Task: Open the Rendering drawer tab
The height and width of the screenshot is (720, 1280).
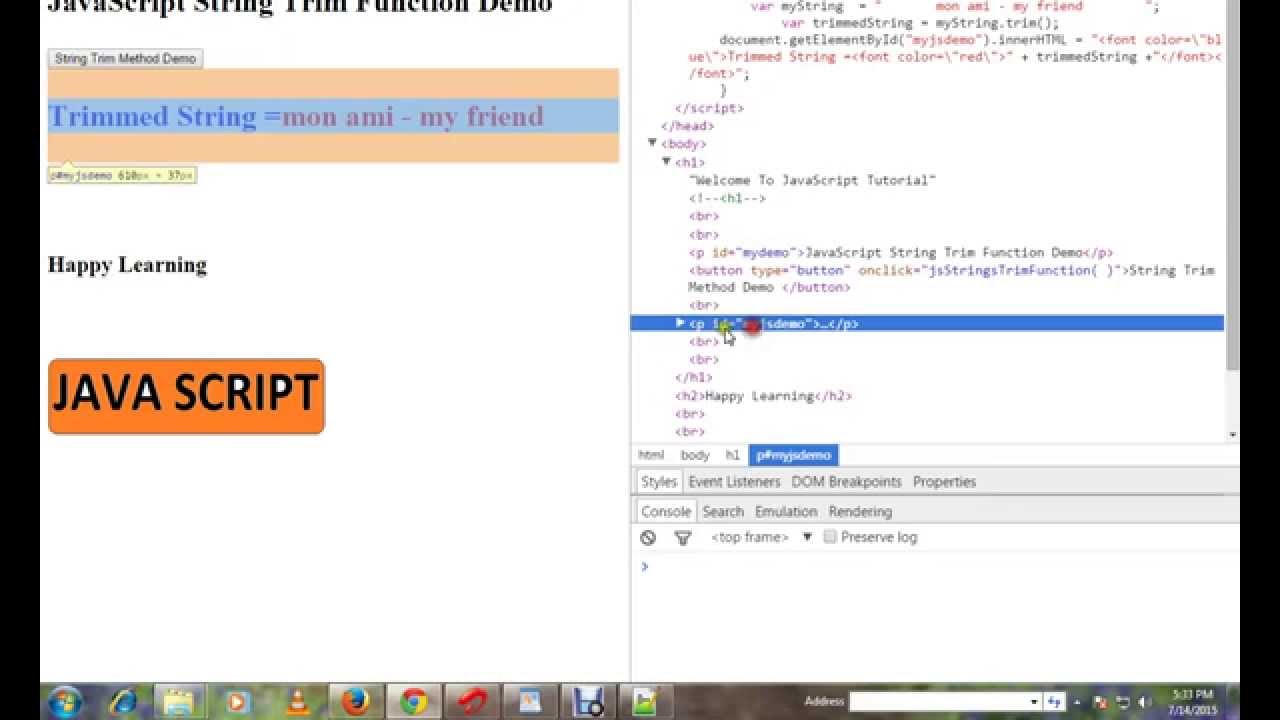Action: 860,511
